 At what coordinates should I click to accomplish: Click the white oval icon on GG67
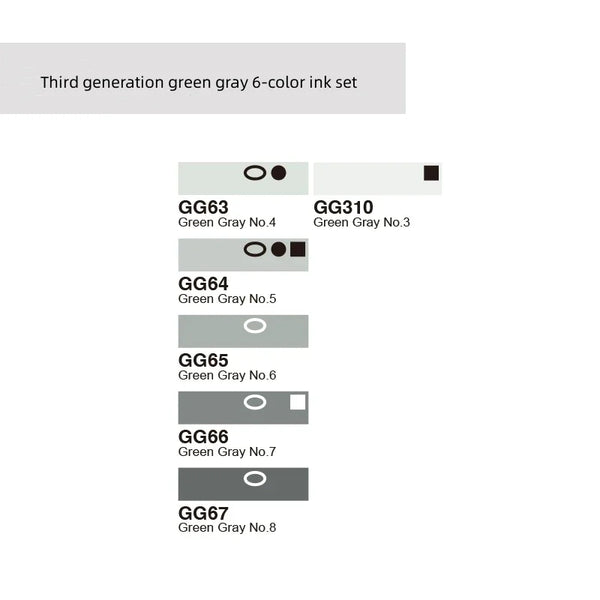[255, 479]
